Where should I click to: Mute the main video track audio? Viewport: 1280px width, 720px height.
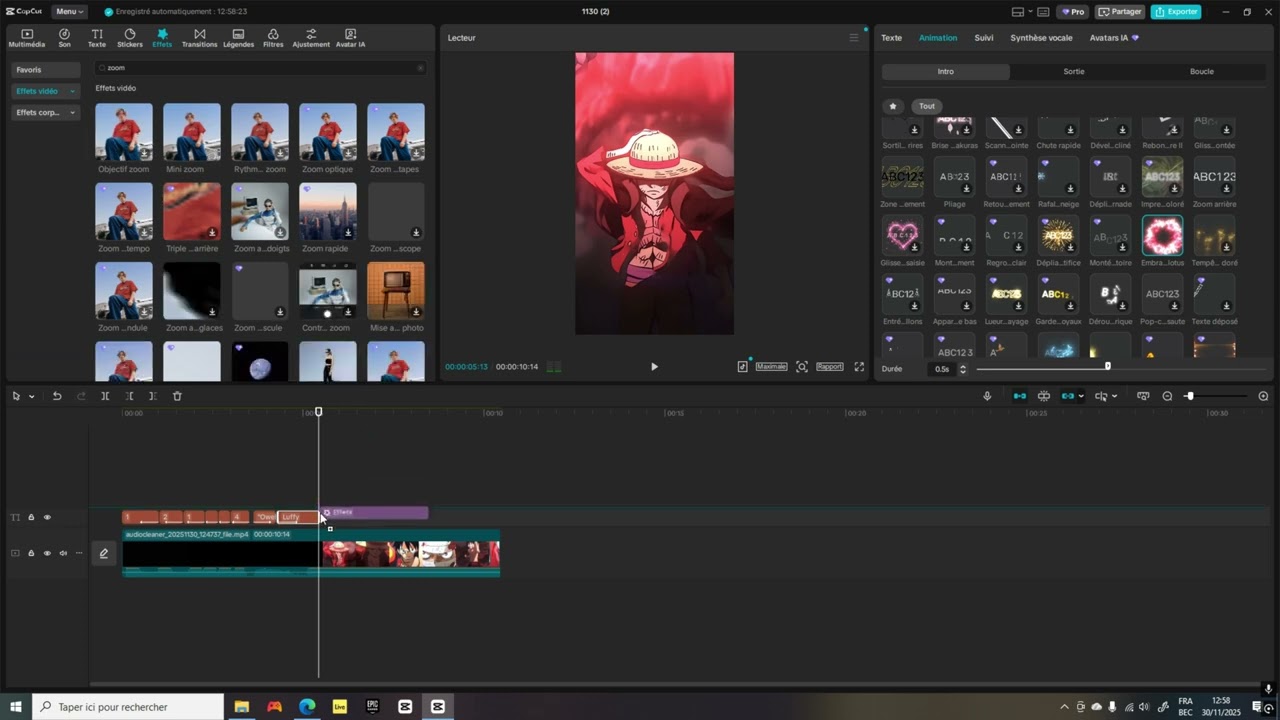[63, 553]
